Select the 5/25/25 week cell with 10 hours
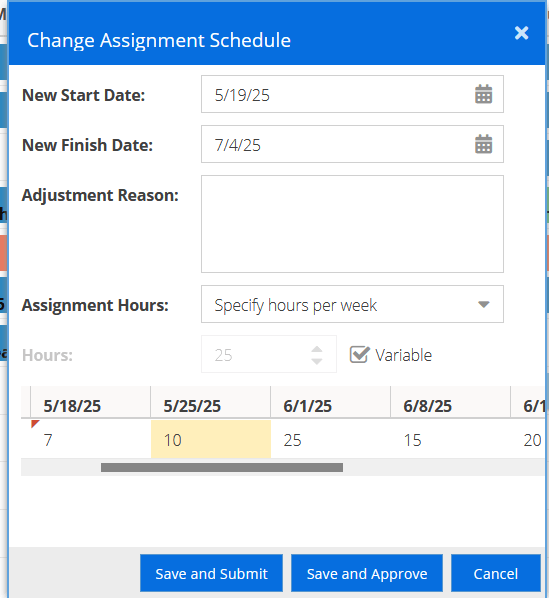 pos(211,439)
